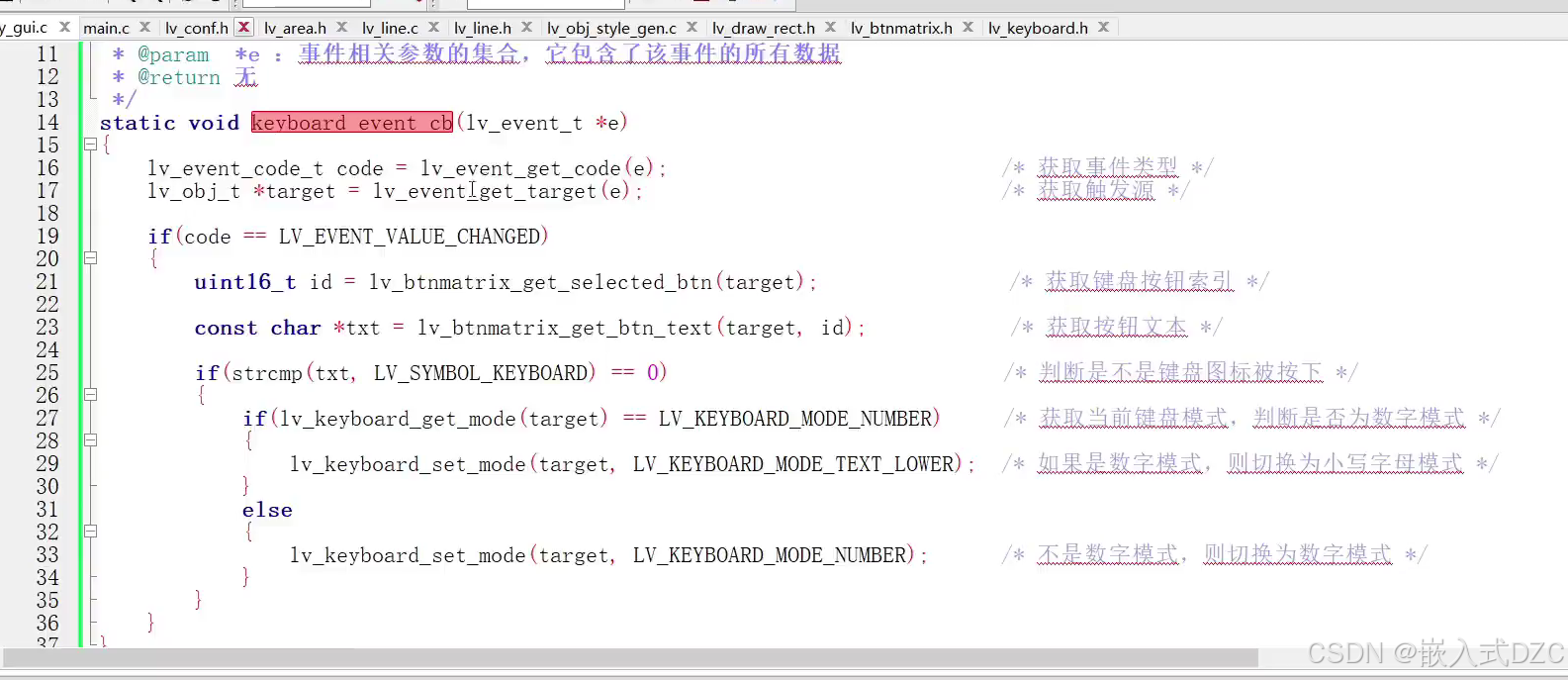Click the 获取按钮文本 comment on line 23
Viewport: 1568px width, 680px height.
click(x=1116, y=327)
